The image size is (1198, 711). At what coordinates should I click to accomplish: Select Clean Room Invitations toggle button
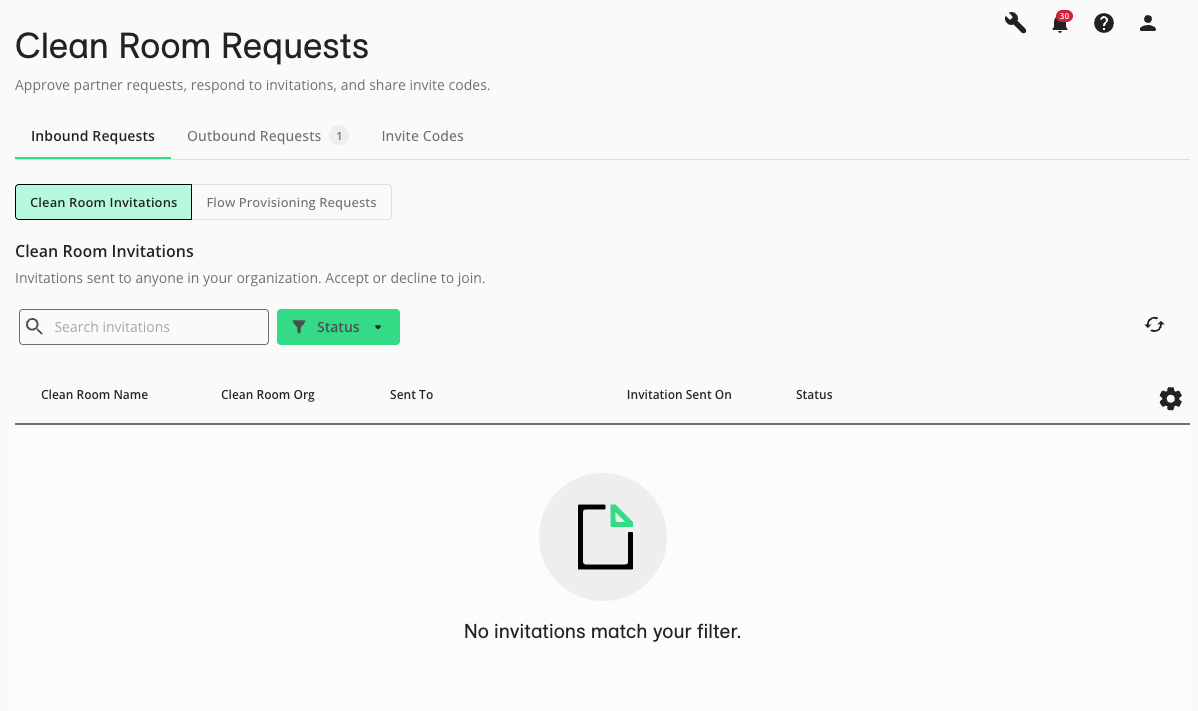click(x=103, y=202)
